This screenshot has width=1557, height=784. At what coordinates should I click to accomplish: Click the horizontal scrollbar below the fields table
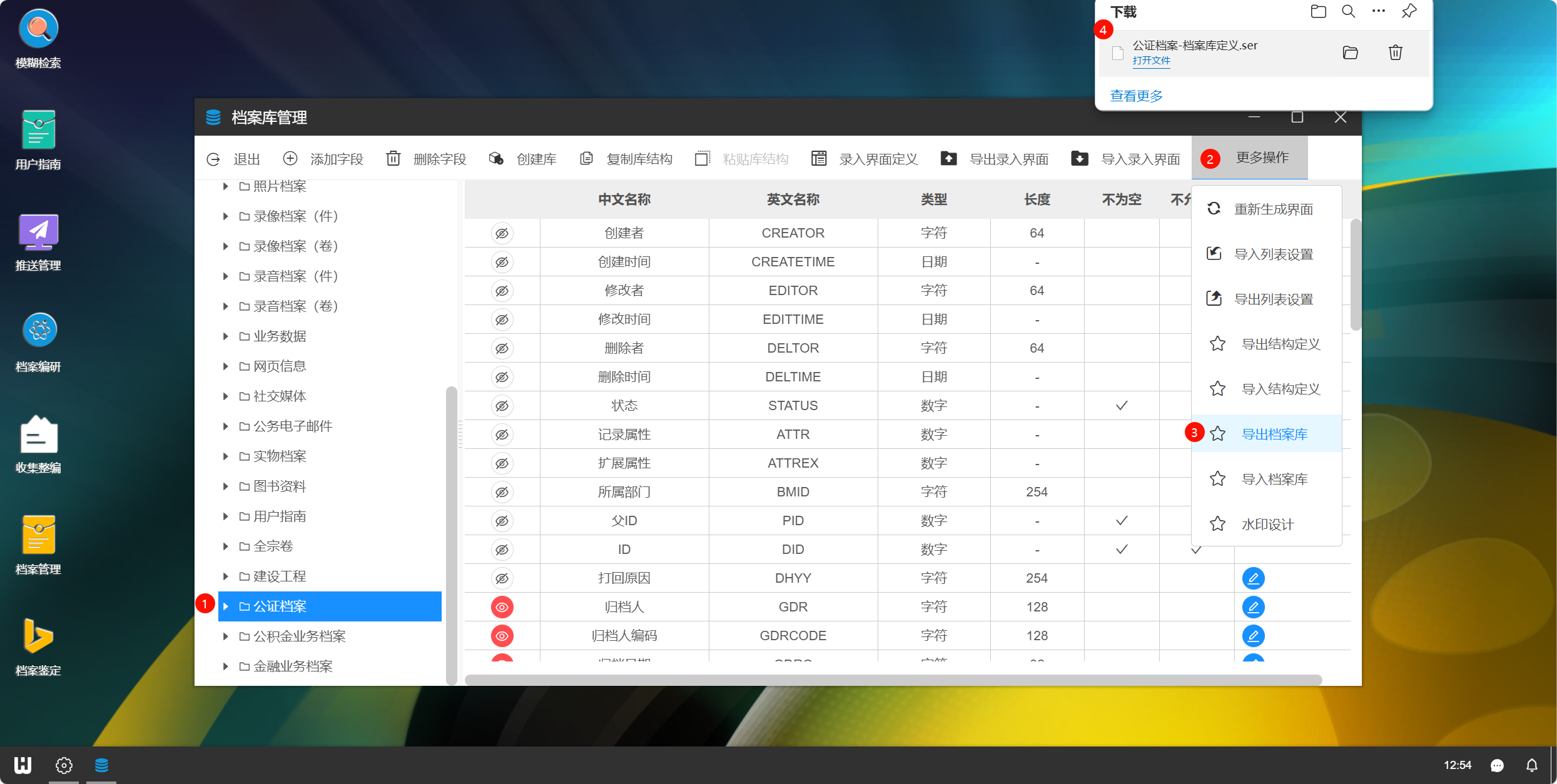click(893, 680)
